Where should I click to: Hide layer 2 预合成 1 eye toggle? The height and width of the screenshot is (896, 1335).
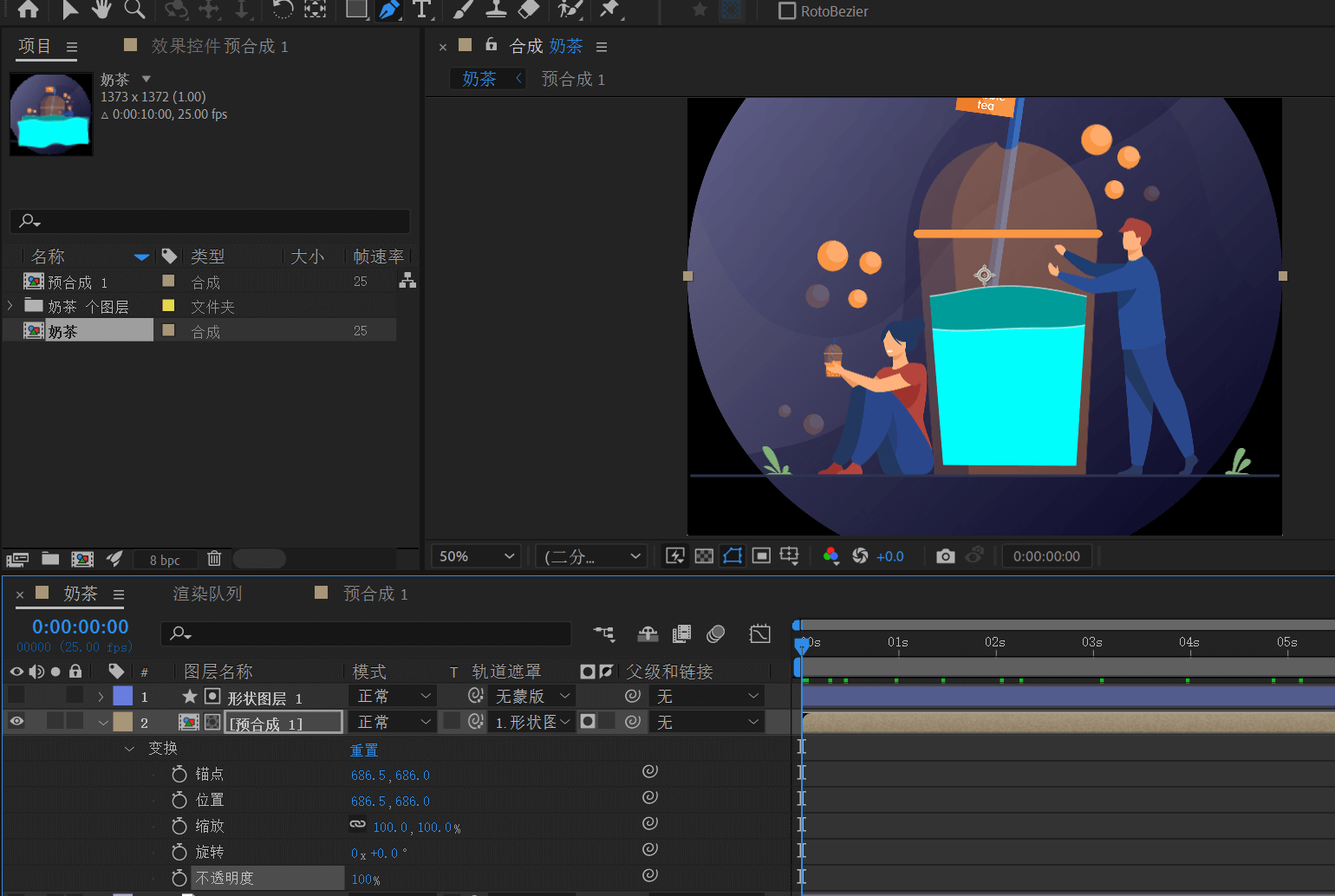(x=16, y=721)
